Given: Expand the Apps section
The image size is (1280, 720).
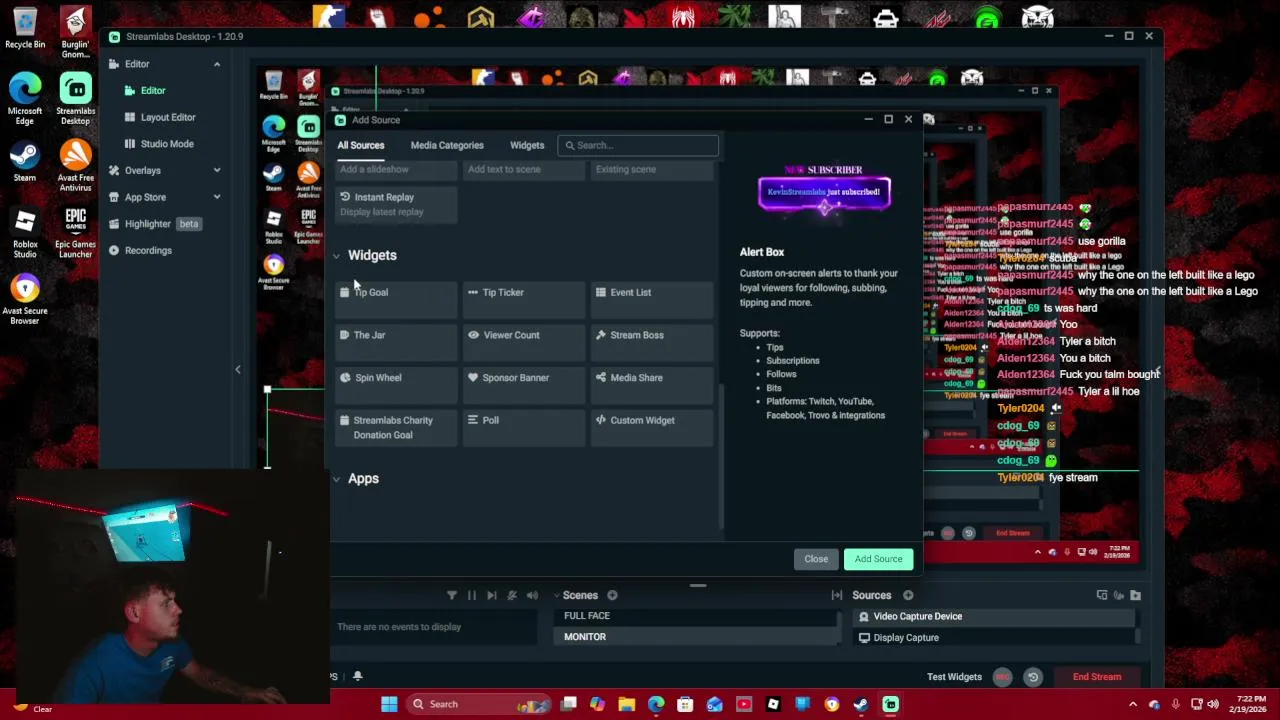Looking at the screenshot, I should (x=336, y=479).
